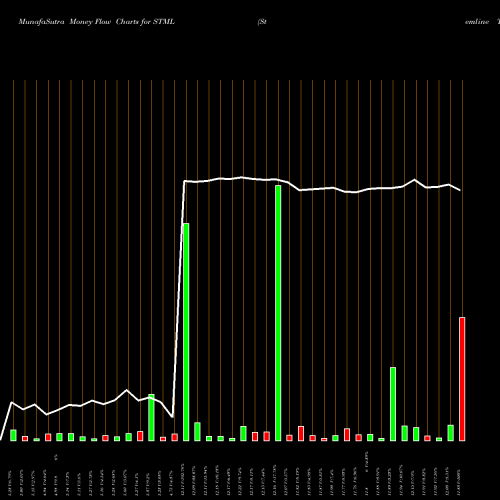Select the second-tallest green bar at the price jump

click(186, 332)
